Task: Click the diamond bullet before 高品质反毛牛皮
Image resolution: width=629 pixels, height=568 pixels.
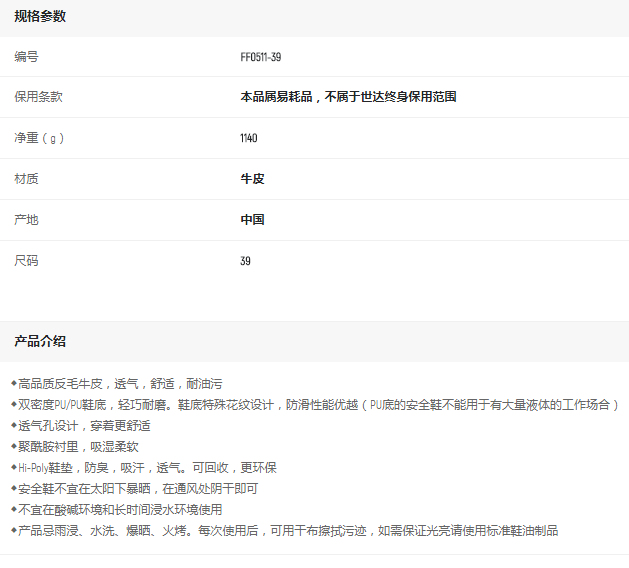Action: pos(14,383)
